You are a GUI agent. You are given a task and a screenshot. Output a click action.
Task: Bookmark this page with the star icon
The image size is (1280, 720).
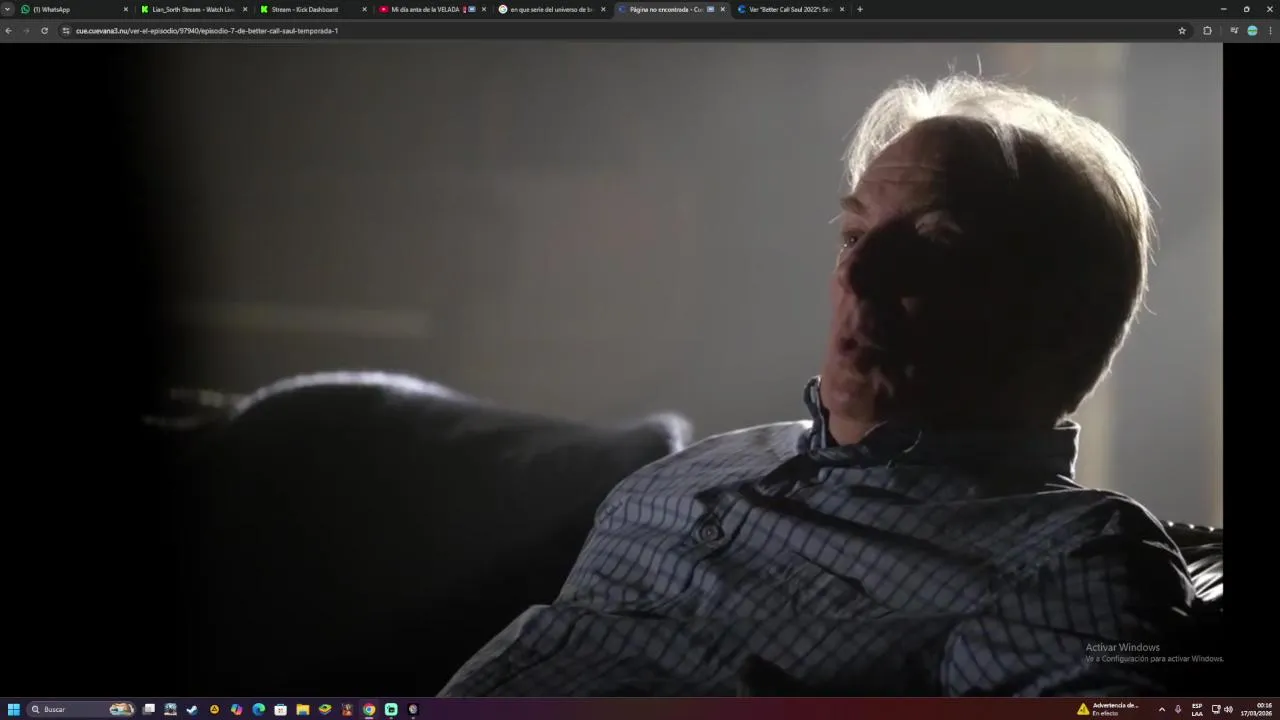pyautogui.click(x=1182, y=31)
